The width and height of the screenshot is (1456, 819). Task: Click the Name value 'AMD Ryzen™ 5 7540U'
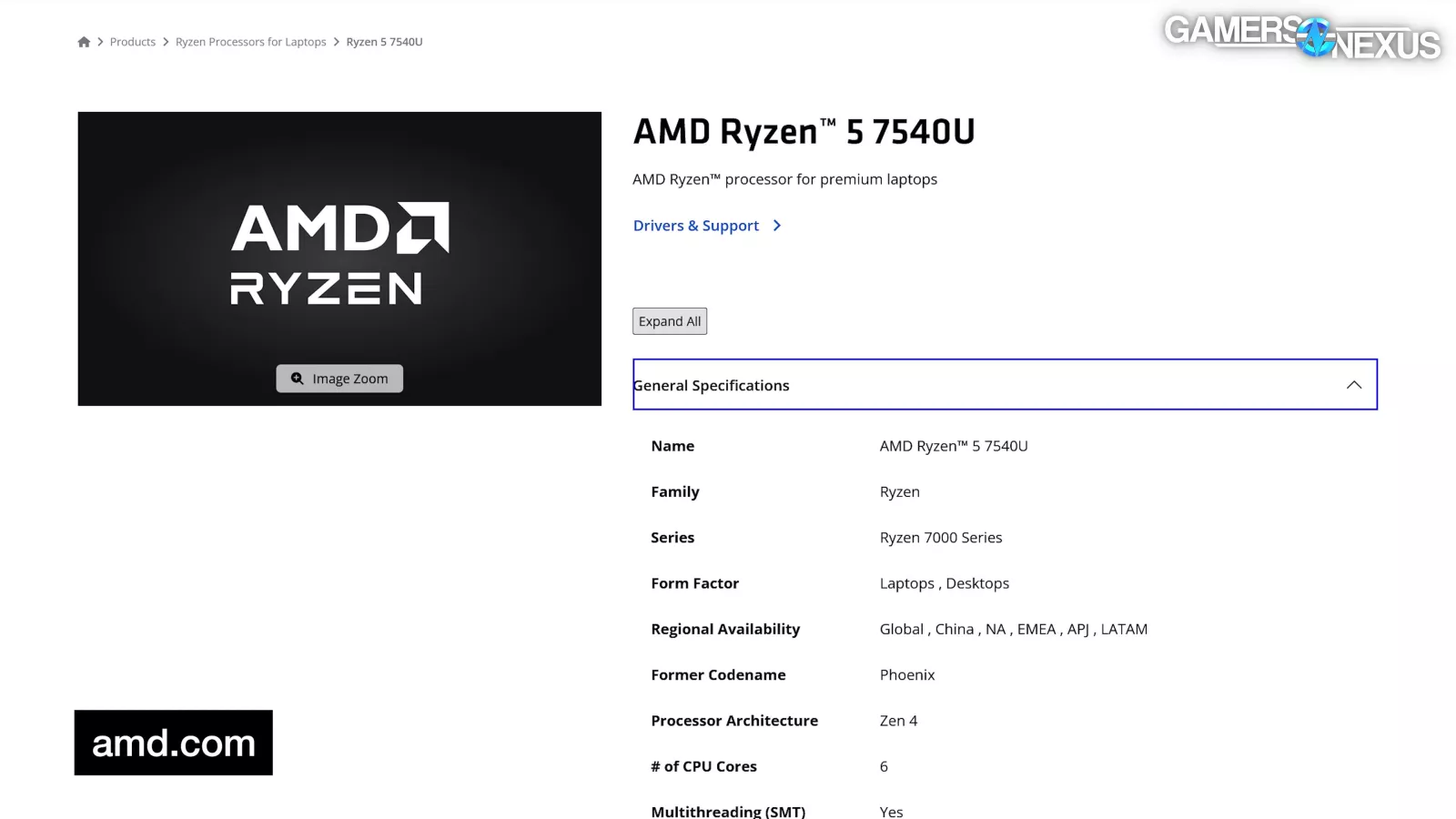pos(954,446)
